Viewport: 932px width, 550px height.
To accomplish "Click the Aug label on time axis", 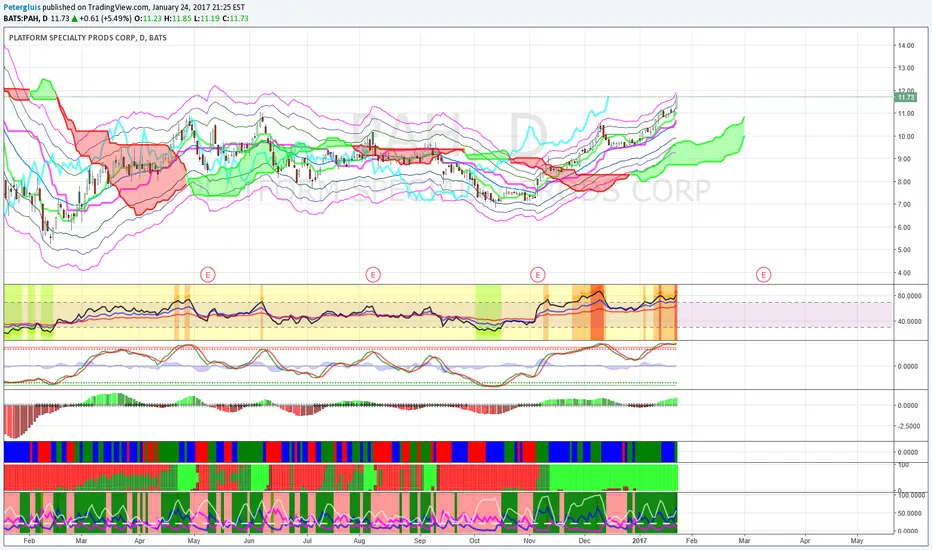I will click(x=359, y=541).
